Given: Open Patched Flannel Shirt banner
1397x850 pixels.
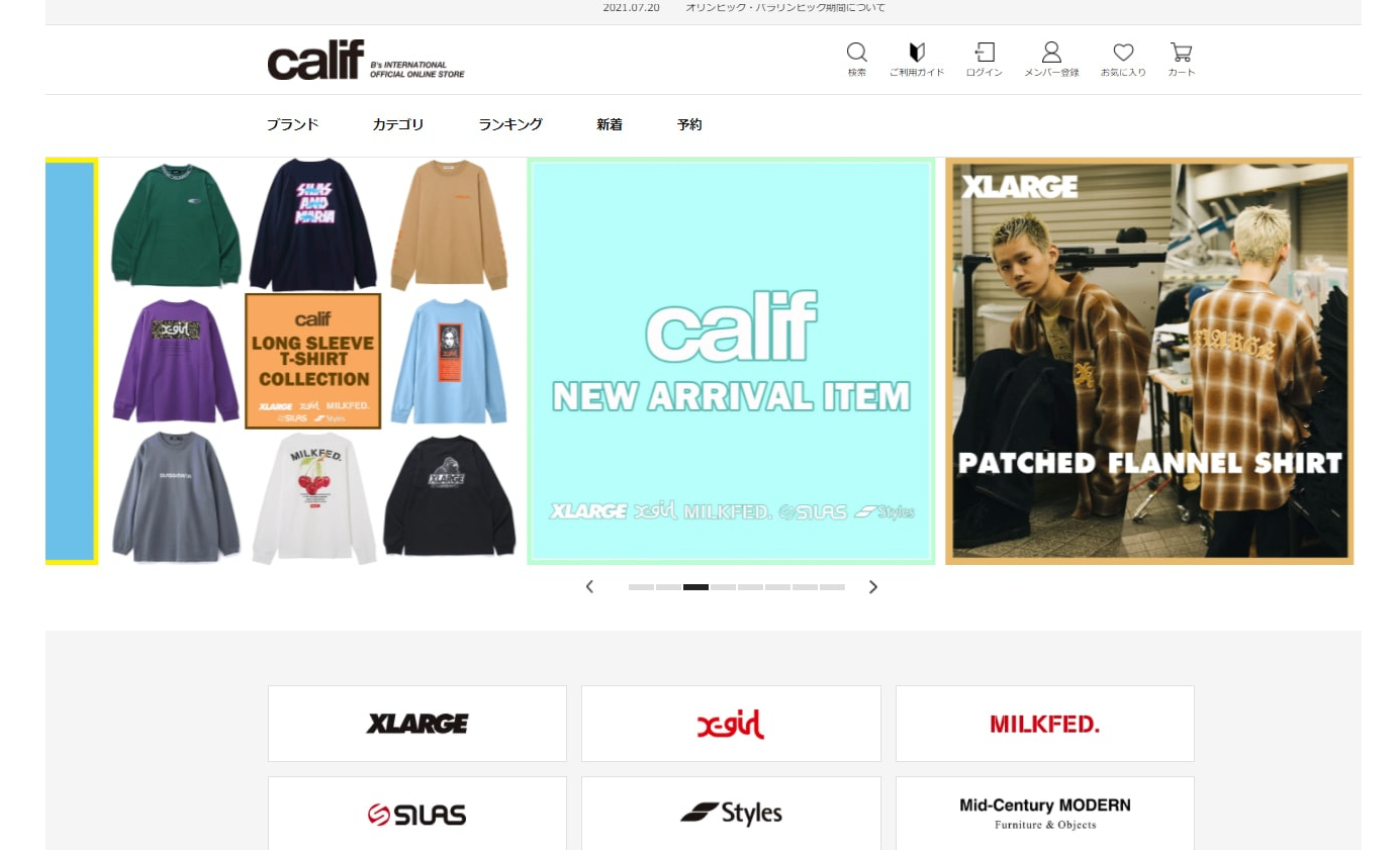Looking at the screenshot, I should (x=1149, y=361).
